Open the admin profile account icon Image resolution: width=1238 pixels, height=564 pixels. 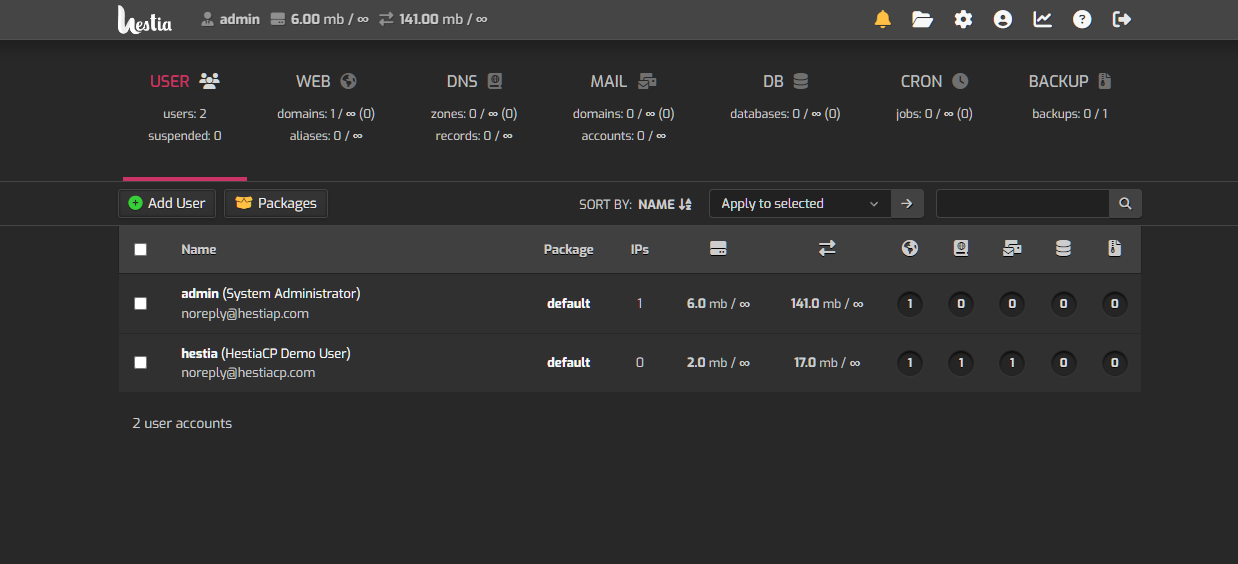(x=1003, y=19)
